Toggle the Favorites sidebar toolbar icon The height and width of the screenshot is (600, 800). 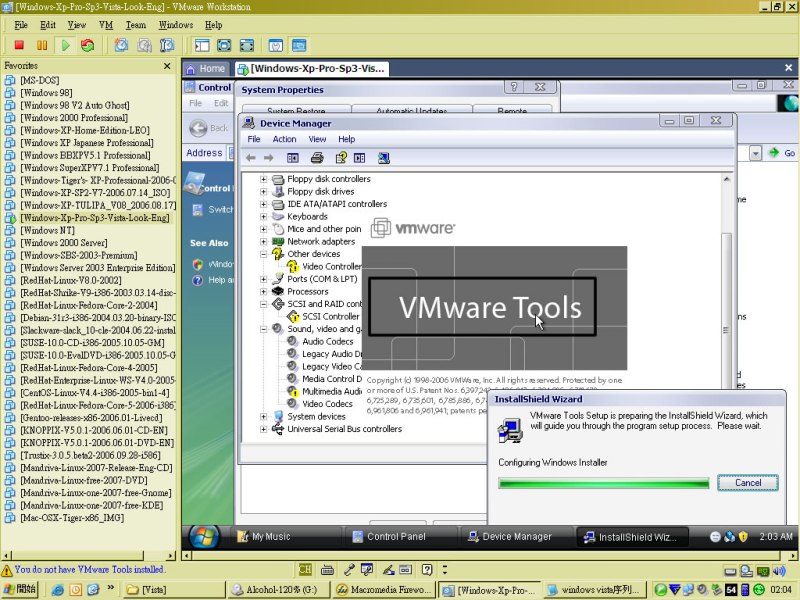[x=202, y=45]
